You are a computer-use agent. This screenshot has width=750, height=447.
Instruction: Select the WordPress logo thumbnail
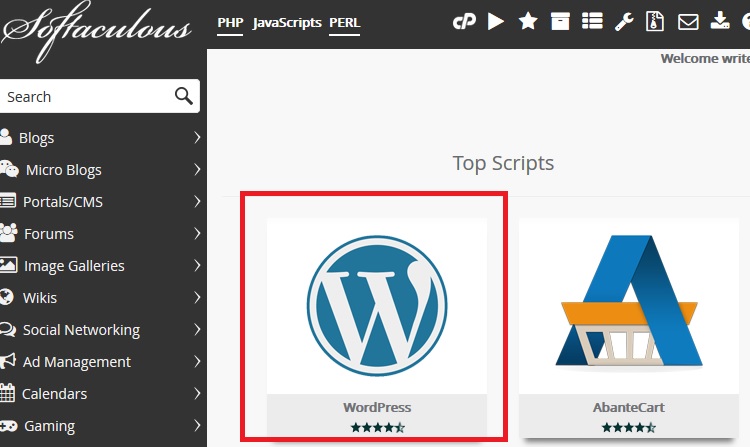coord(377,306)
